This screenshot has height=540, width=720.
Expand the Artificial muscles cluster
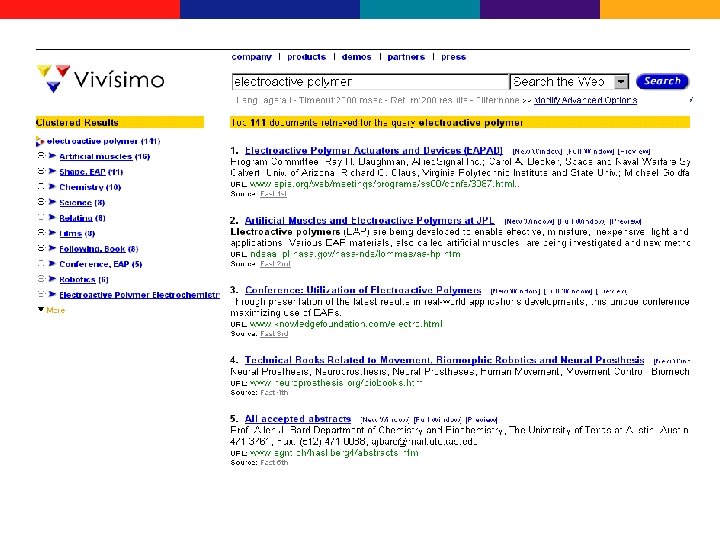(41, 156)
